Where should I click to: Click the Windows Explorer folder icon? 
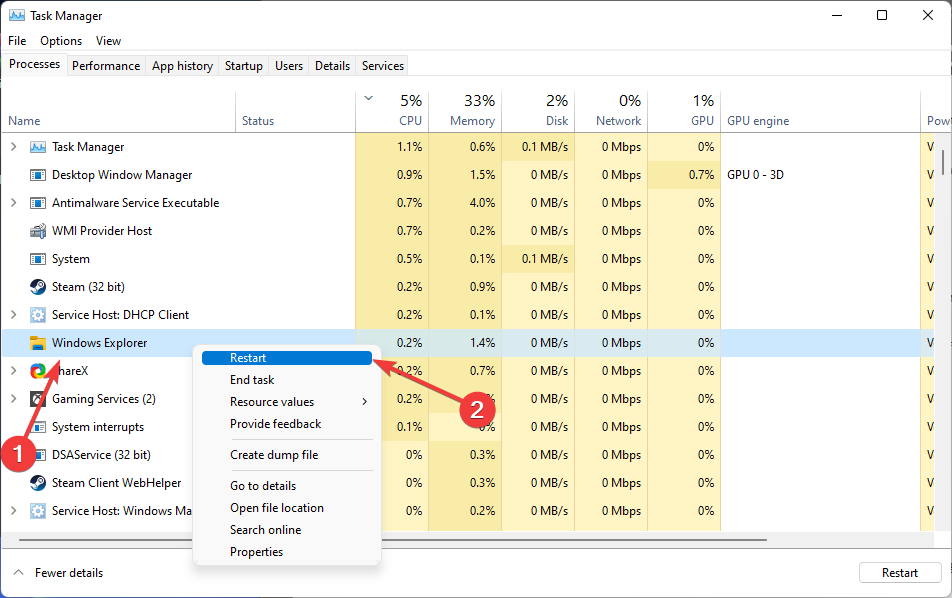(x=38, y=342)
